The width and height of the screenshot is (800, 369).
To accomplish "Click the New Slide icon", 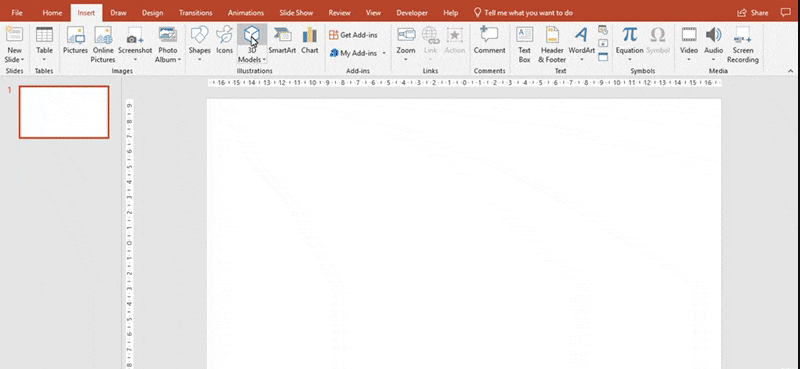I will (x=14, y=35).
